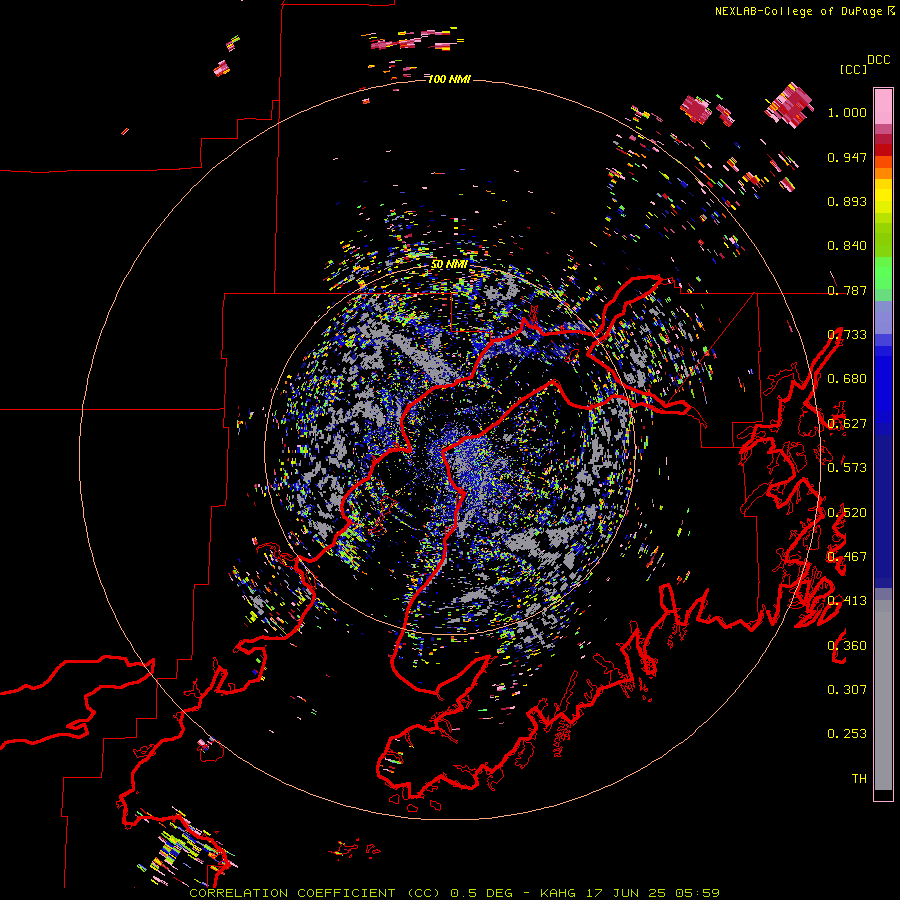
Task: Click the NEXLAB-College of DuPage credit text
Action: (799, 11)
